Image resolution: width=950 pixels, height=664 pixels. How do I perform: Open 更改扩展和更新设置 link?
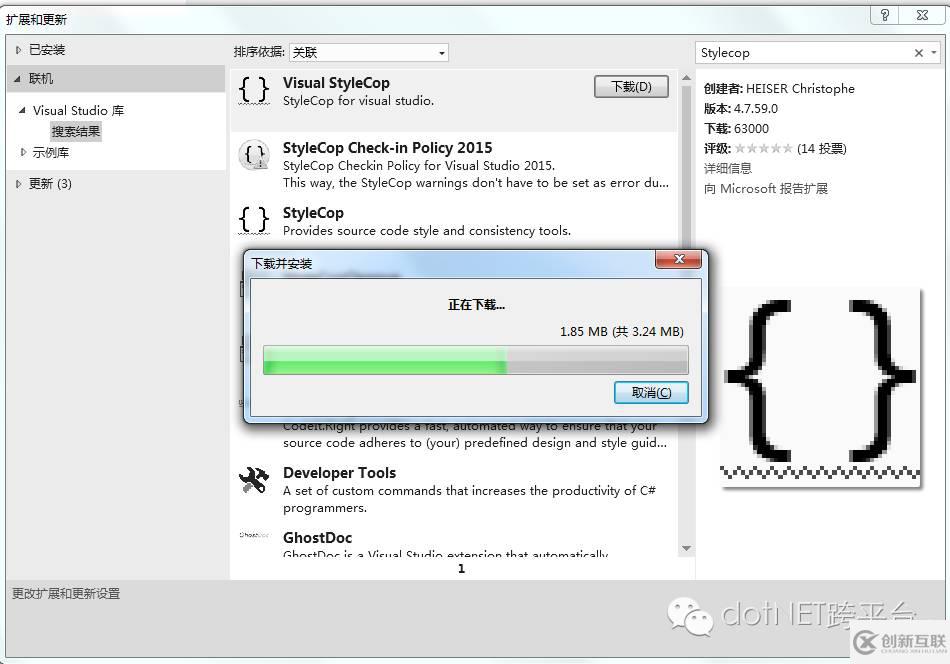point(66,594)
